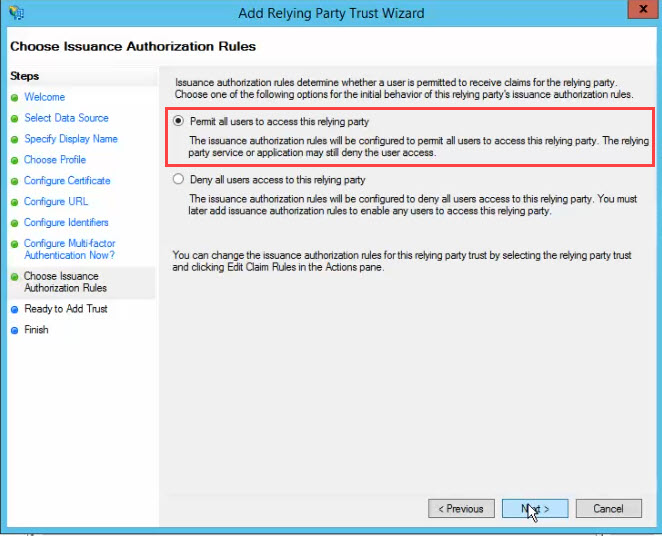Click the green bullet beside Configure URL
Viewport: 662px width, 536px height.
coord(15,202)
